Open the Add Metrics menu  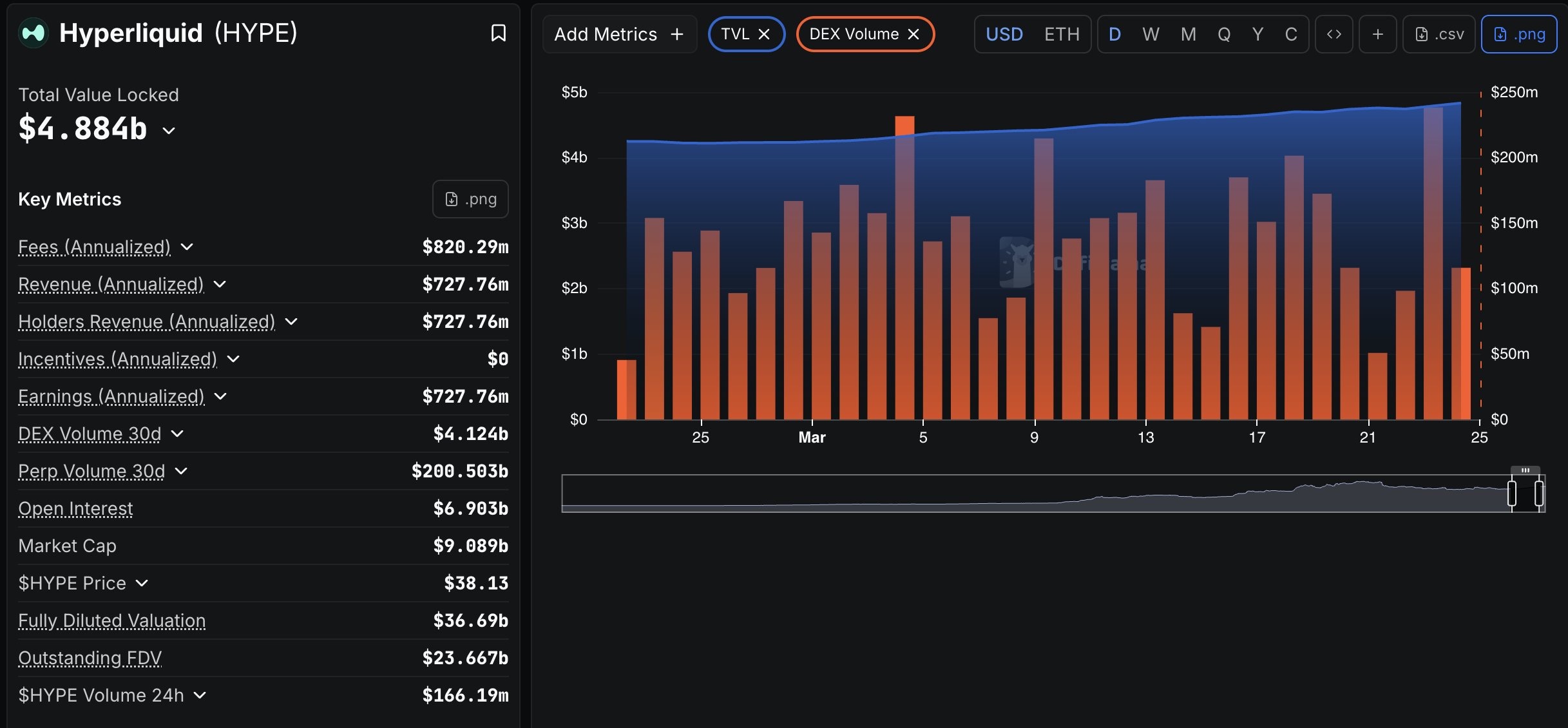(x=619, y=34)
